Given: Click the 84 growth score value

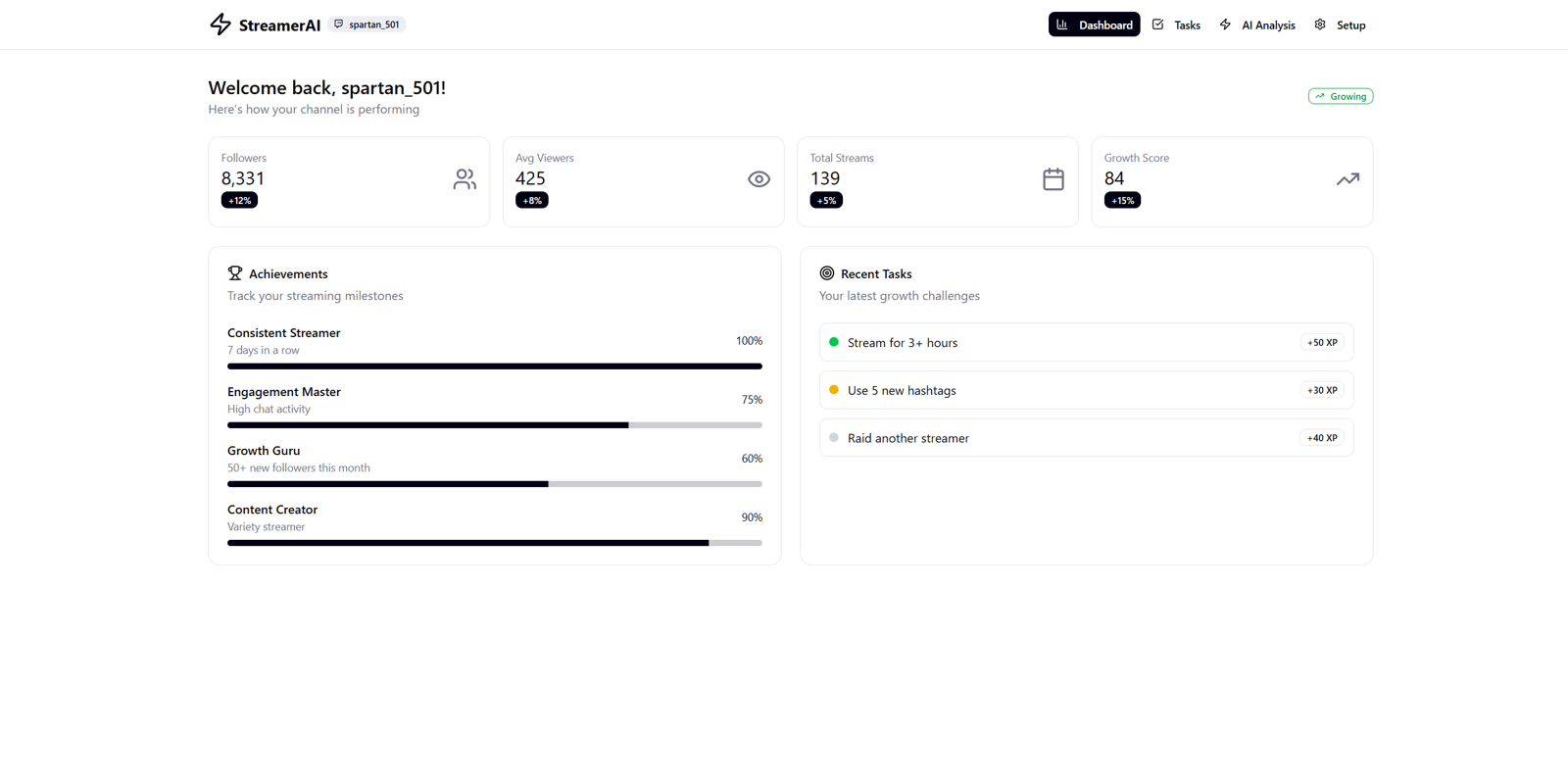Looking at the screenshot, I should 1114,178.
